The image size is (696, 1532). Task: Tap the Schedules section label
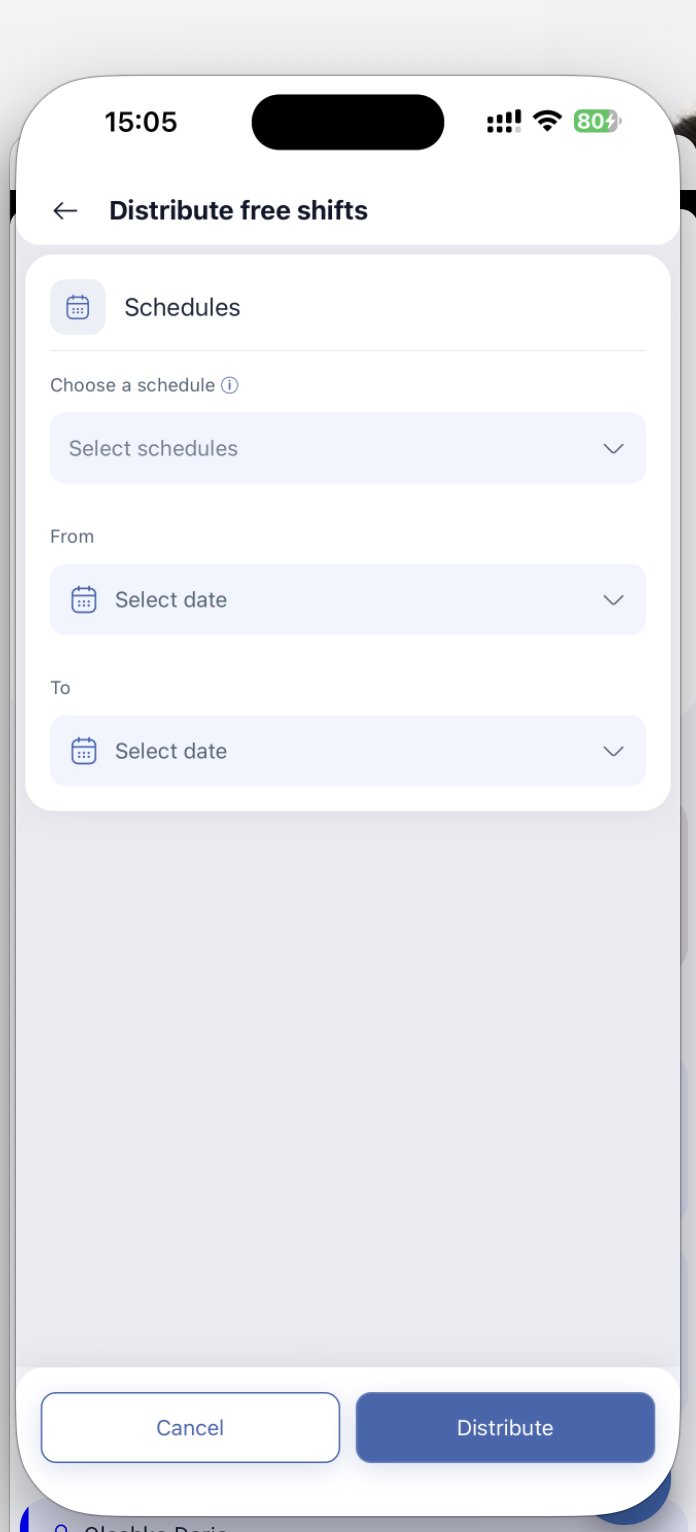coord(182,307)
